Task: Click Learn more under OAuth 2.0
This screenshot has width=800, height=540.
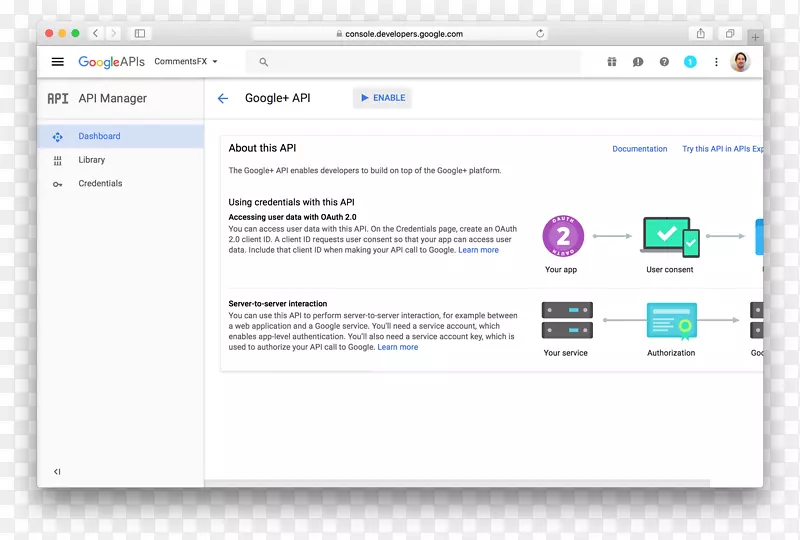Action: click(x=479, y=250)
